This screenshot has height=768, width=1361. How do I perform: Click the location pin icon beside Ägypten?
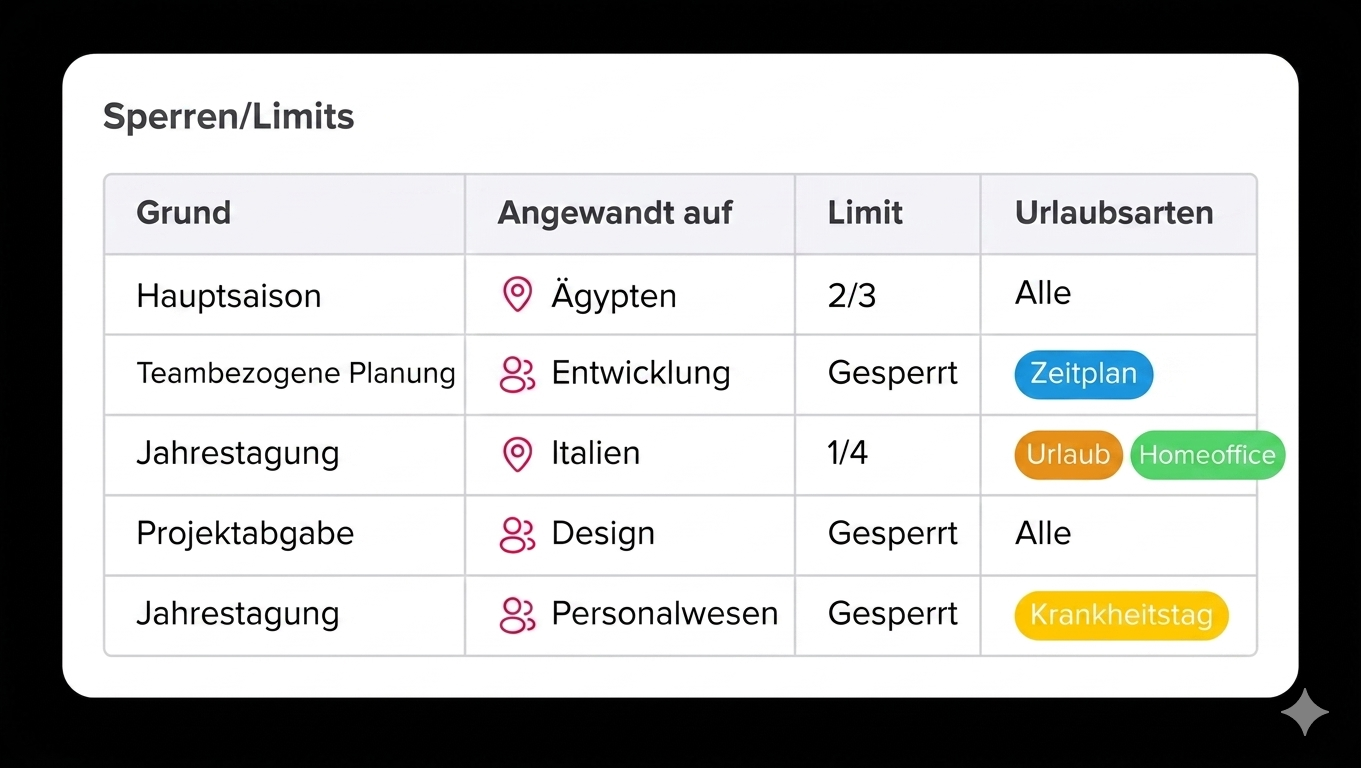click(x=517, y=295)
